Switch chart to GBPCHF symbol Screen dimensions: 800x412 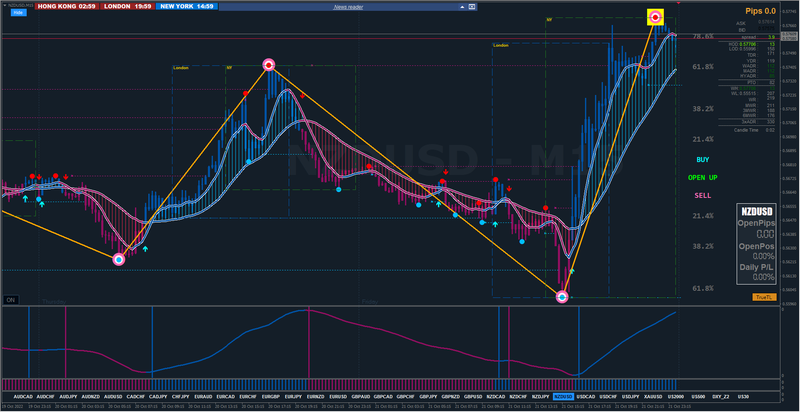click(x=406, y=397)
